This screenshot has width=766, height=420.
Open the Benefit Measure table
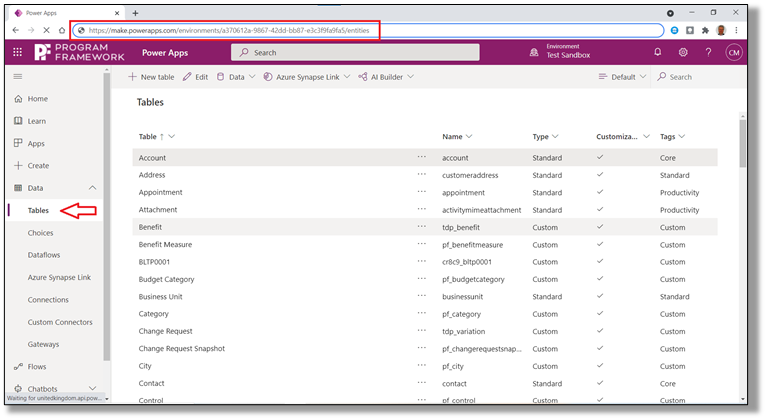click(165, 244)
